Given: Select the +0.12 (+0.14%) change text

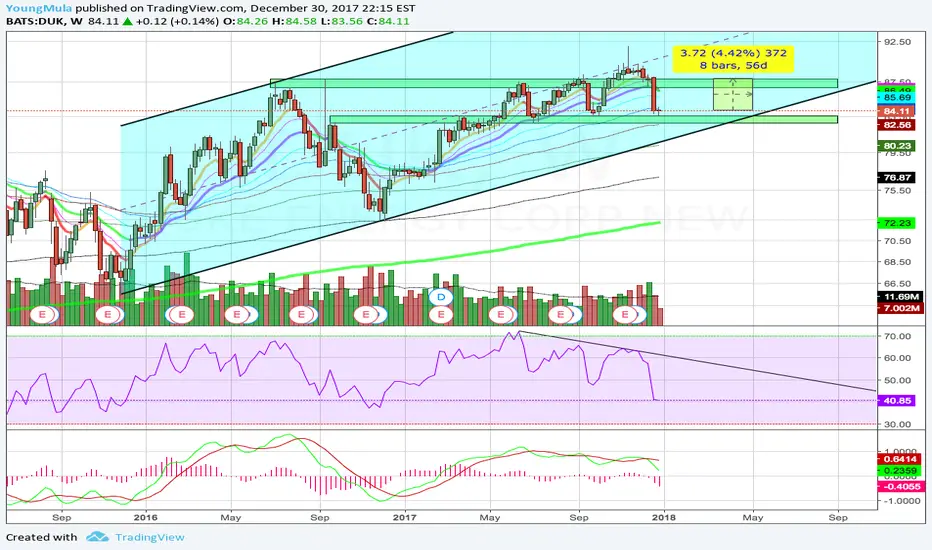Looking at the screenshot, I should (177, 21).
